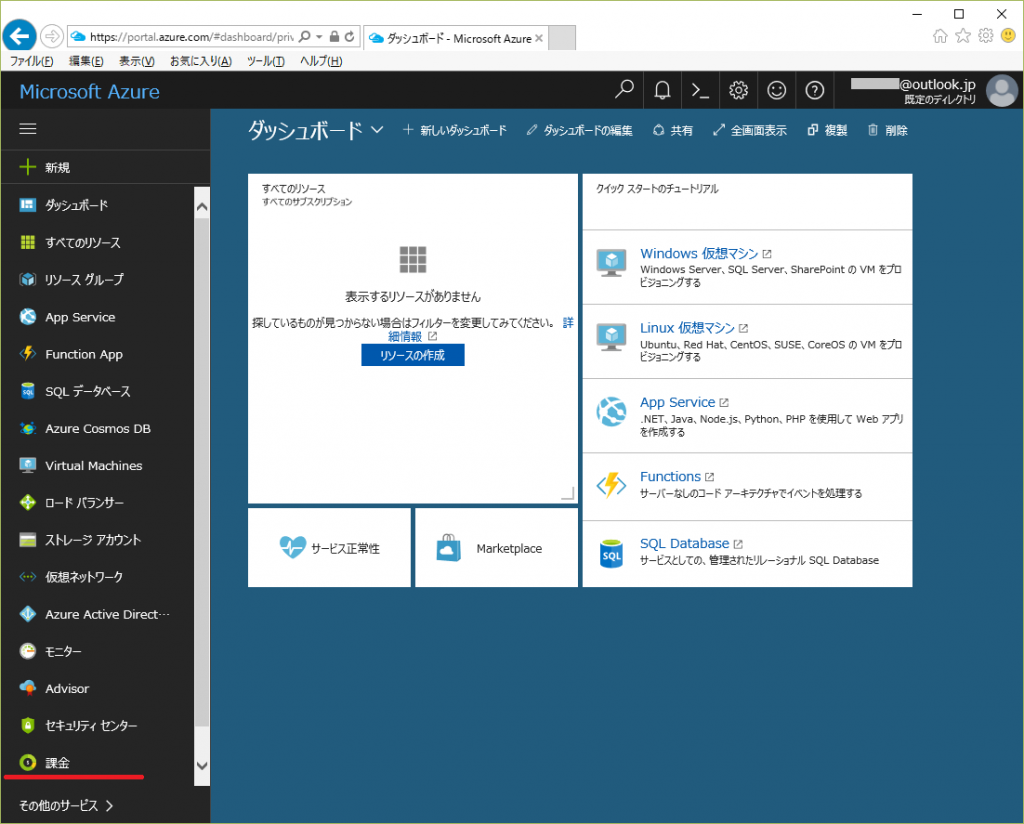
Task: Click the リソースの作成 button
Action: [x=413, y=355]
